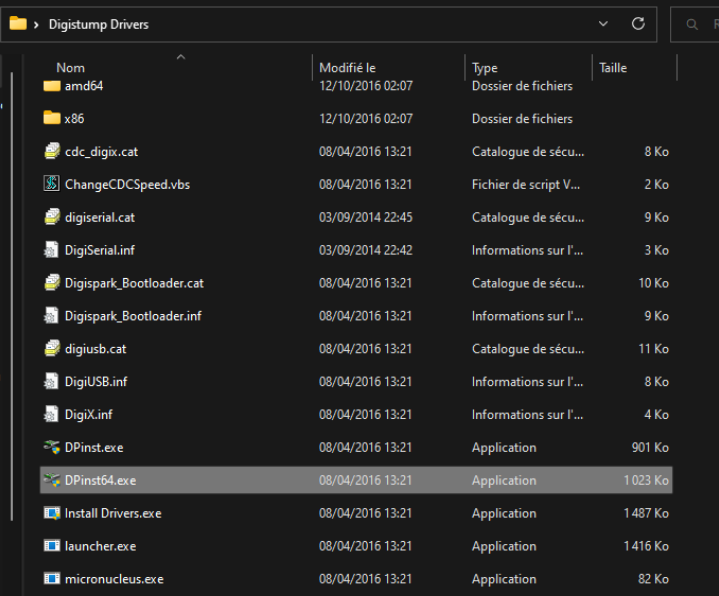Sort files by Type column header
The height and width of the screenshot is (596, 719).
(x=485, y=68)
